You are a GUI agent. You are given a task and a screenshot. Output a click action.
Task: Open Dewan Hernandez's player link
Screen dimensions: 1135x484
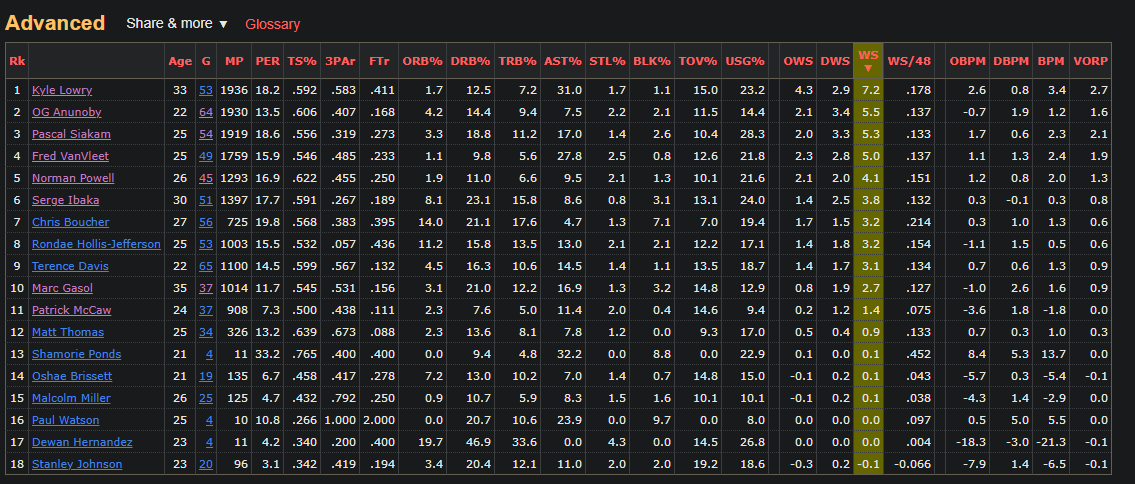(82, 442)
